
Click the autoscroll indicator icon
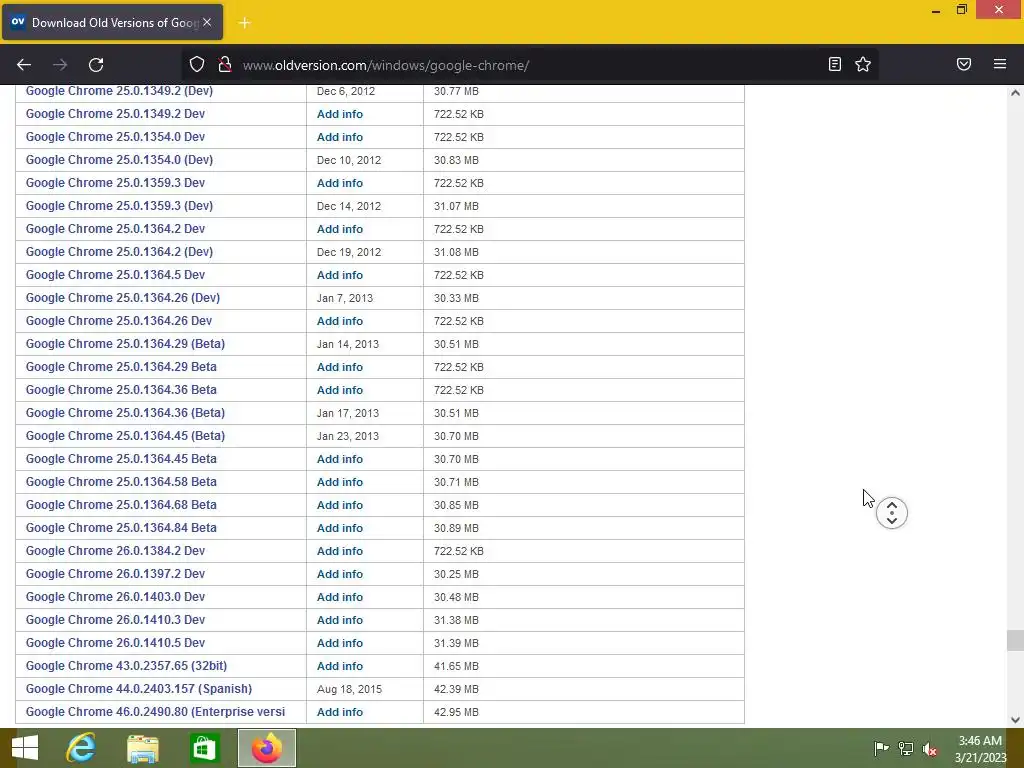tap(891, 513)
